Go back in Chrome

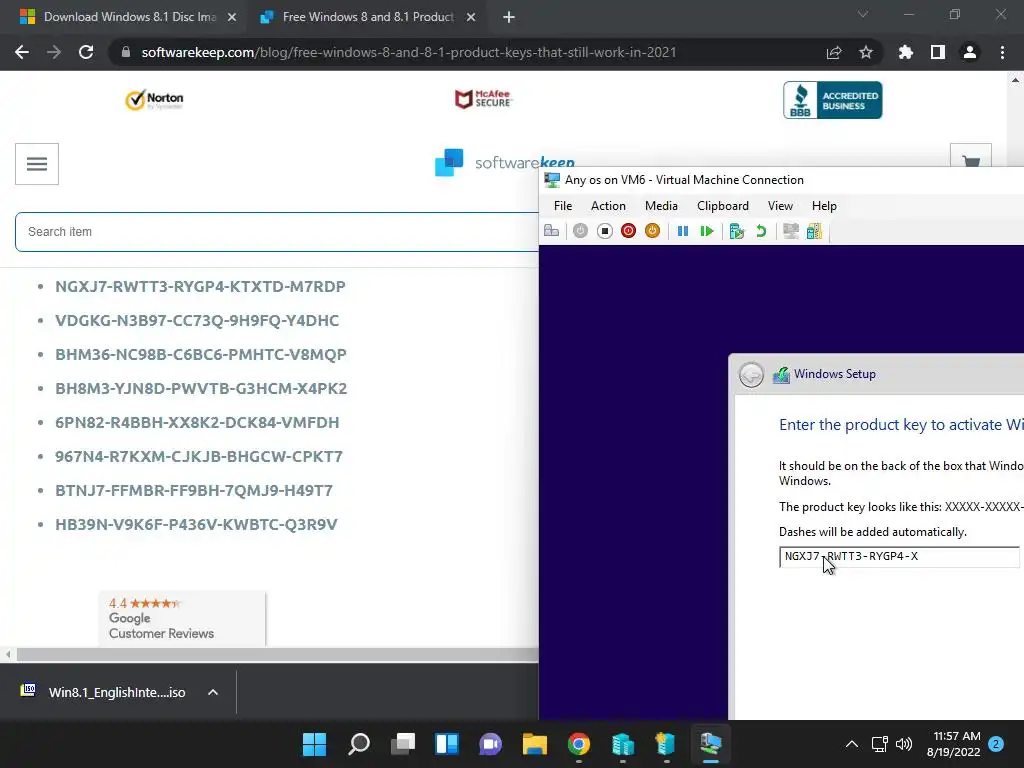22,52
